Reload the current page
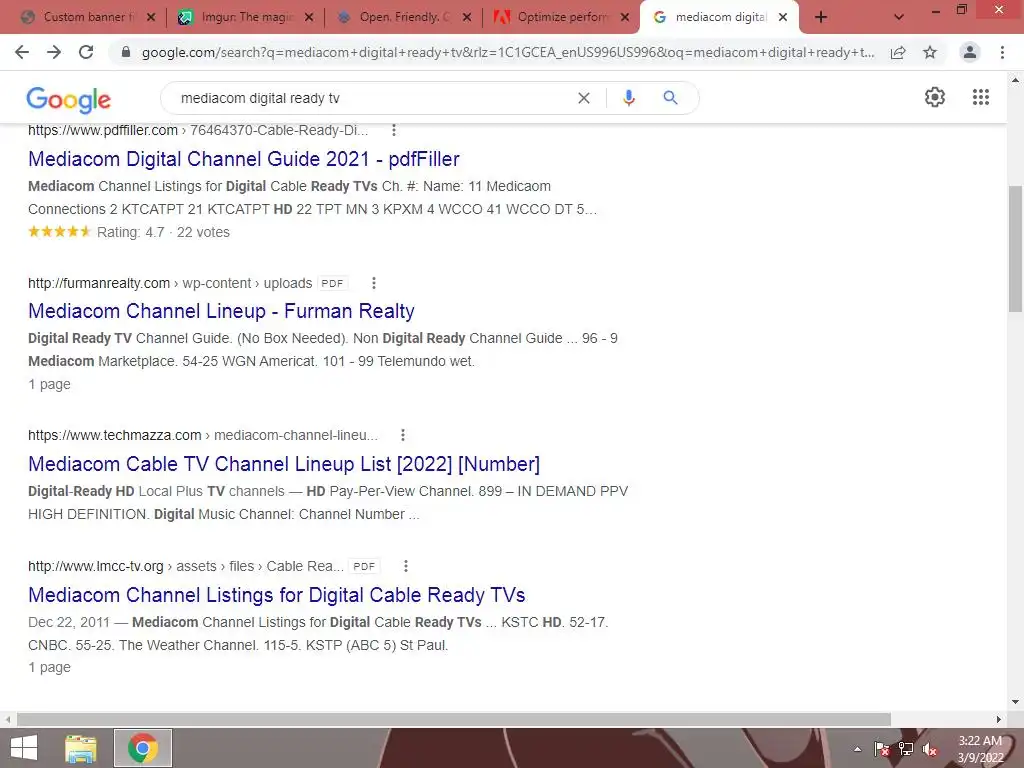 [86, 52]
